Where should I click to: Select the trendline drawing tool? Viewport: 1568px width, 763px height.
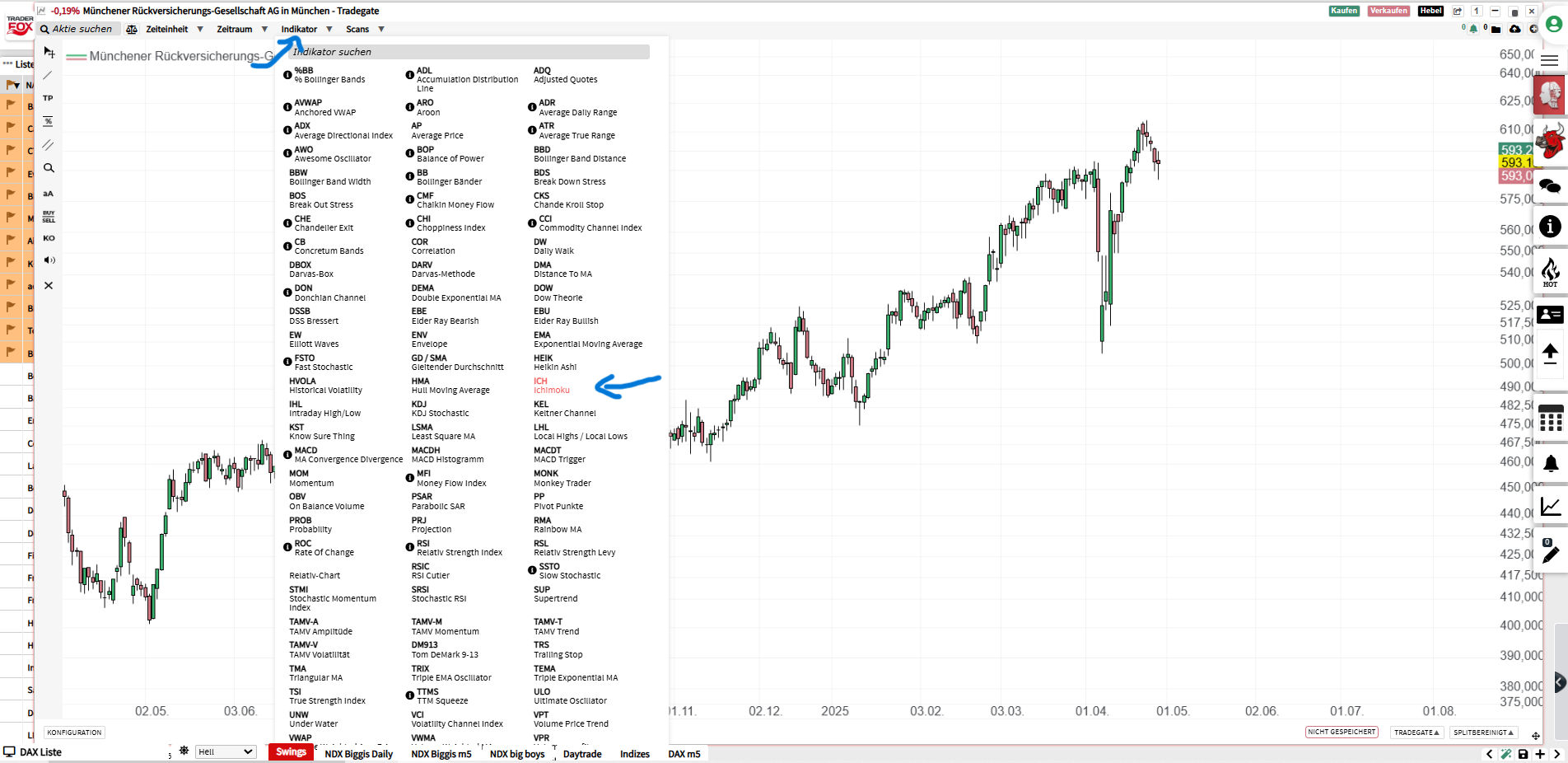click(x=48, y=75)
